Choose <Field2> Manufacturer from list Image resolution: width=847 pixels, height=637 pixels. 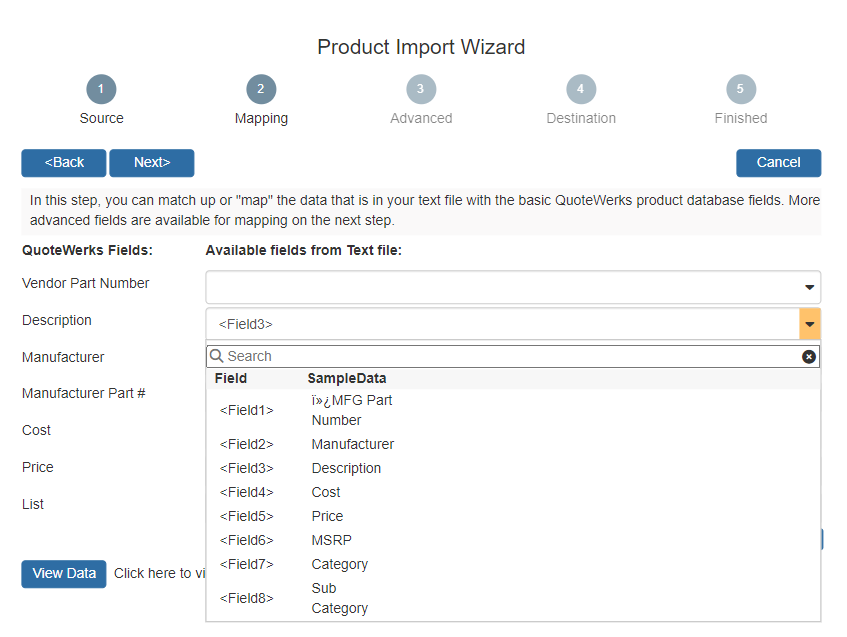[x=350, y=444]
